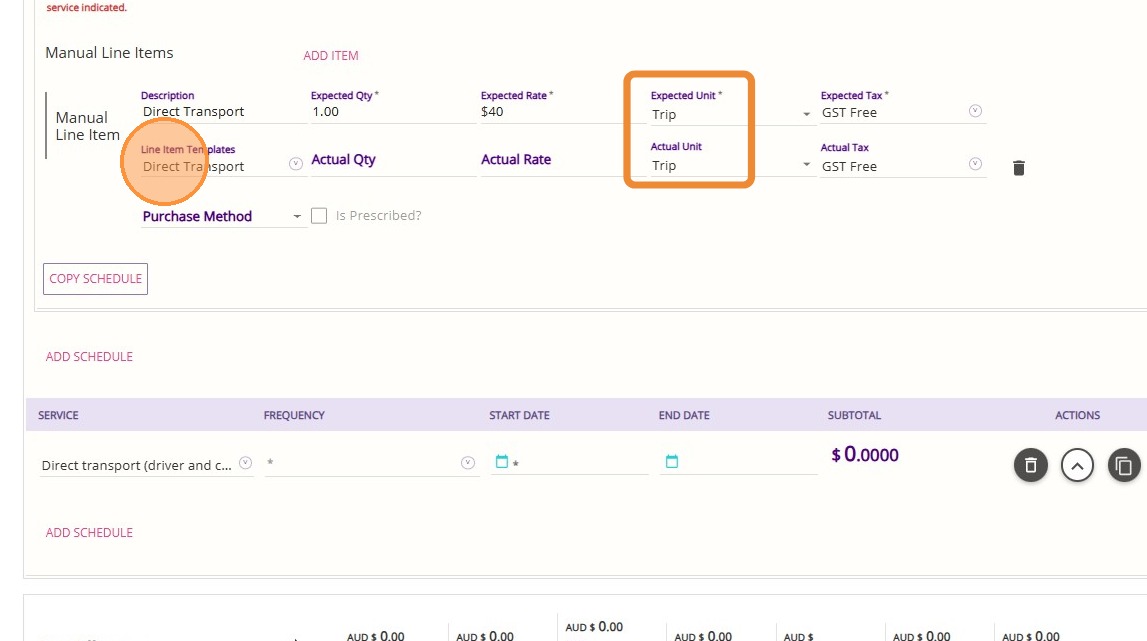This screenshot has width=1147, height=641.
Task: Focus the Actual Qty input field
Action: [x=390, y=161]
